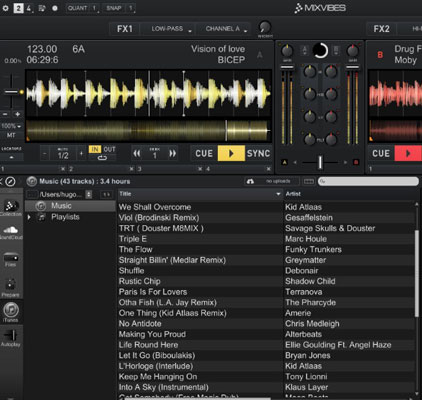Image resolution: width=422 pixels, height=400 pixels.
Task: Open the Autoplay sidebar icon
Action: (x=11, y=337)
